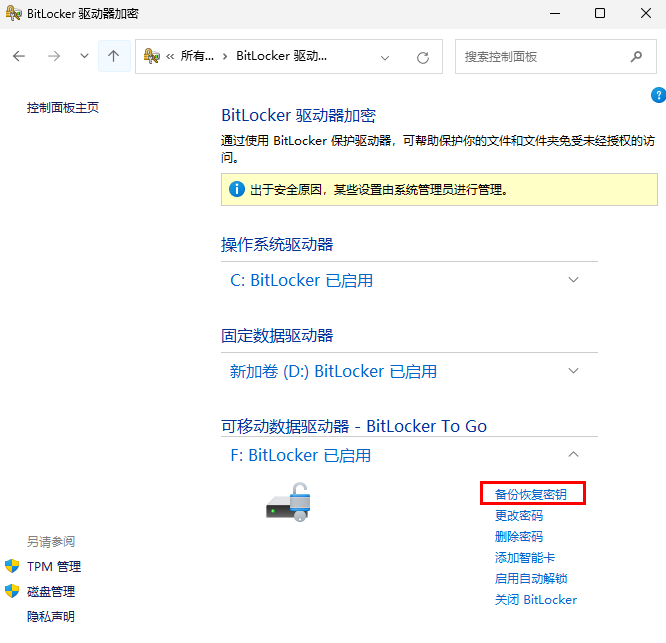Open the address bar history dropdown

tap(385, 57)
